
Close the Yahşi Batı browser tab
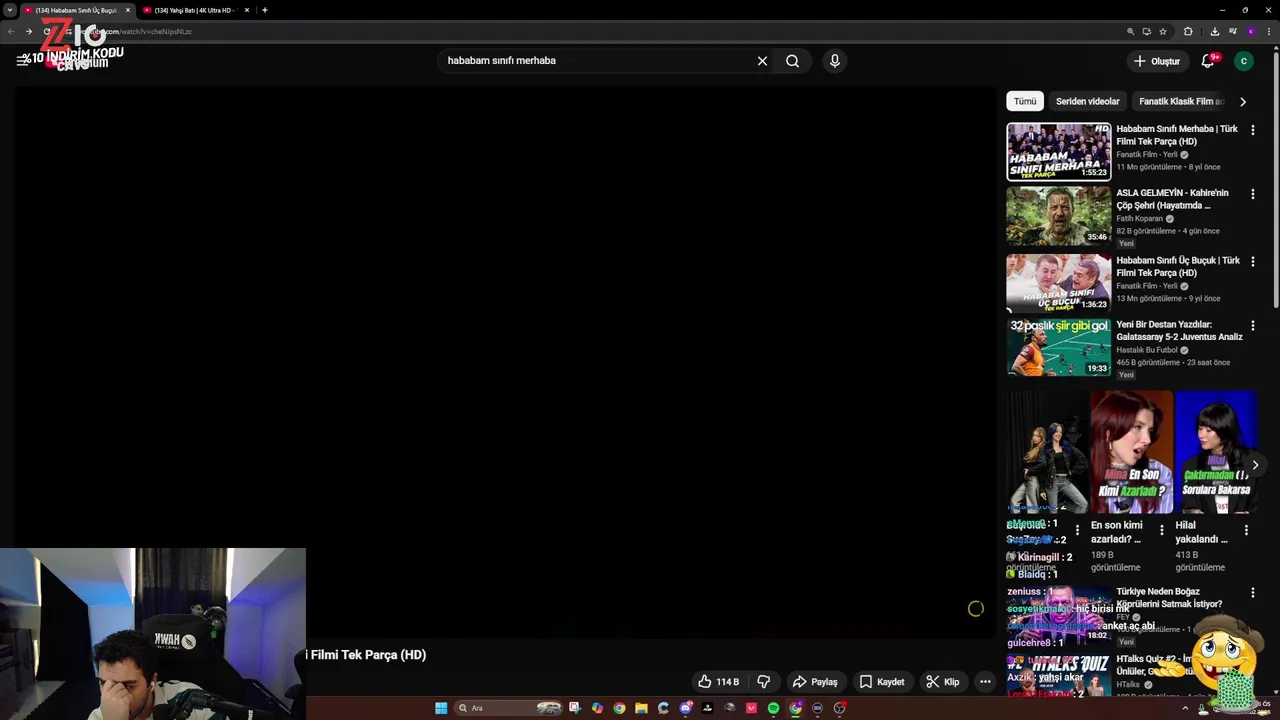tap(246, 10)
